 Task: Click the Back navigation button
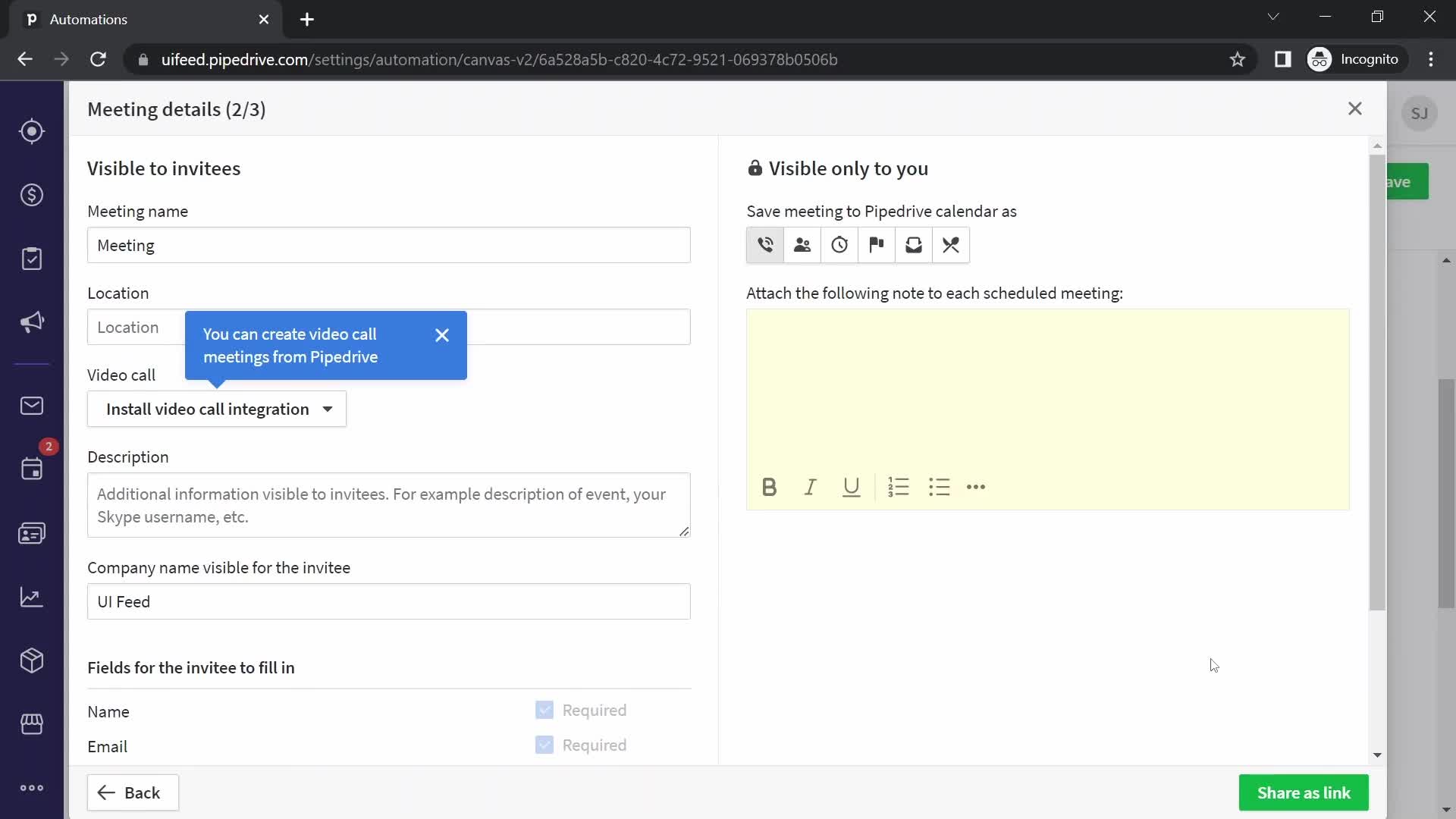pyautogui.click(x=133, y=792)
